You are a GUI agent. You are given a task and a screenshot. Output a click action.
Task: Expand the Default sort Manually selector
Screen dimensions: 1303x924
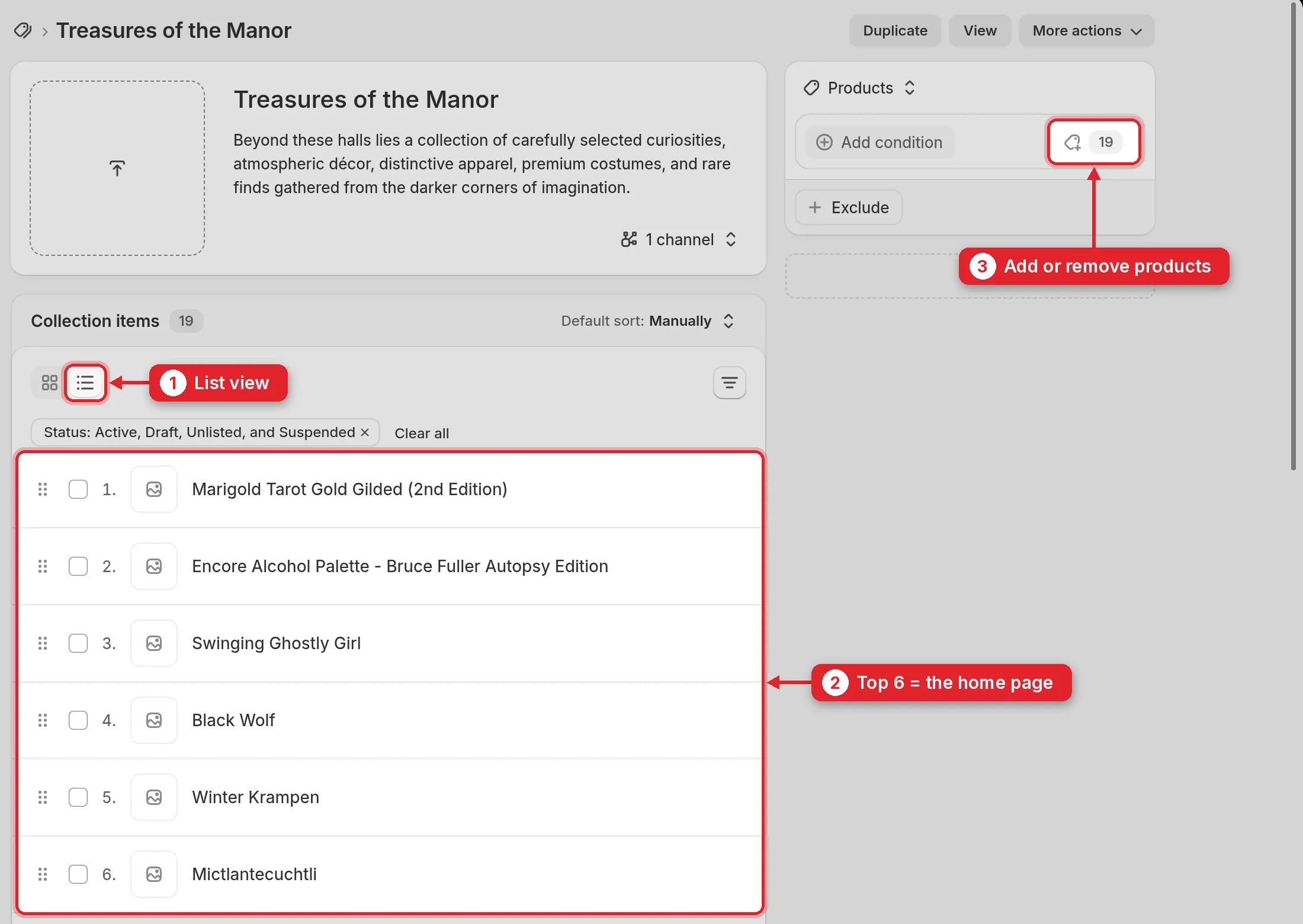(648, 321)
